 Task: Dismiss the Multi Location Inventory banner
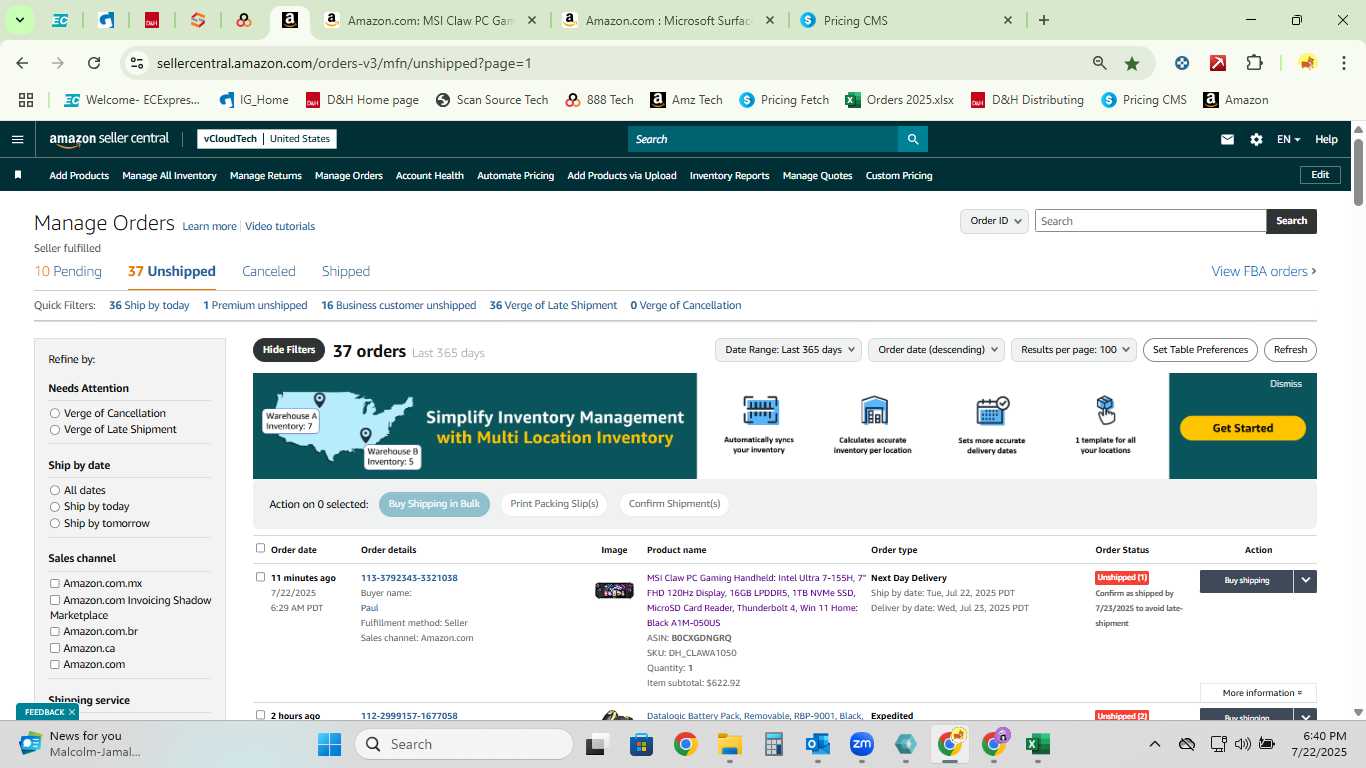tap(1286, 384)
